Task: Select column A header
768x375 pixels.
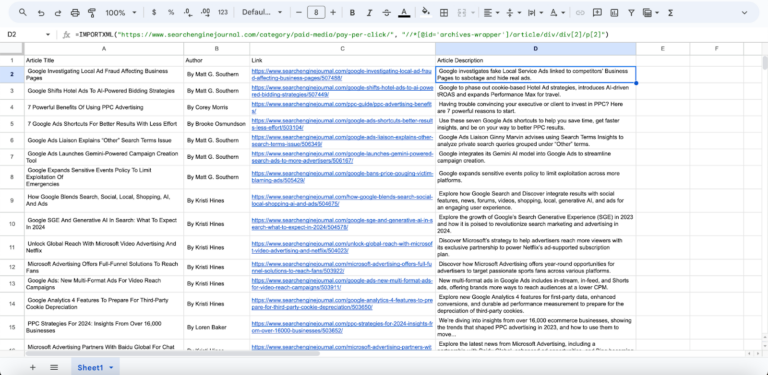Action: point(104,48)
